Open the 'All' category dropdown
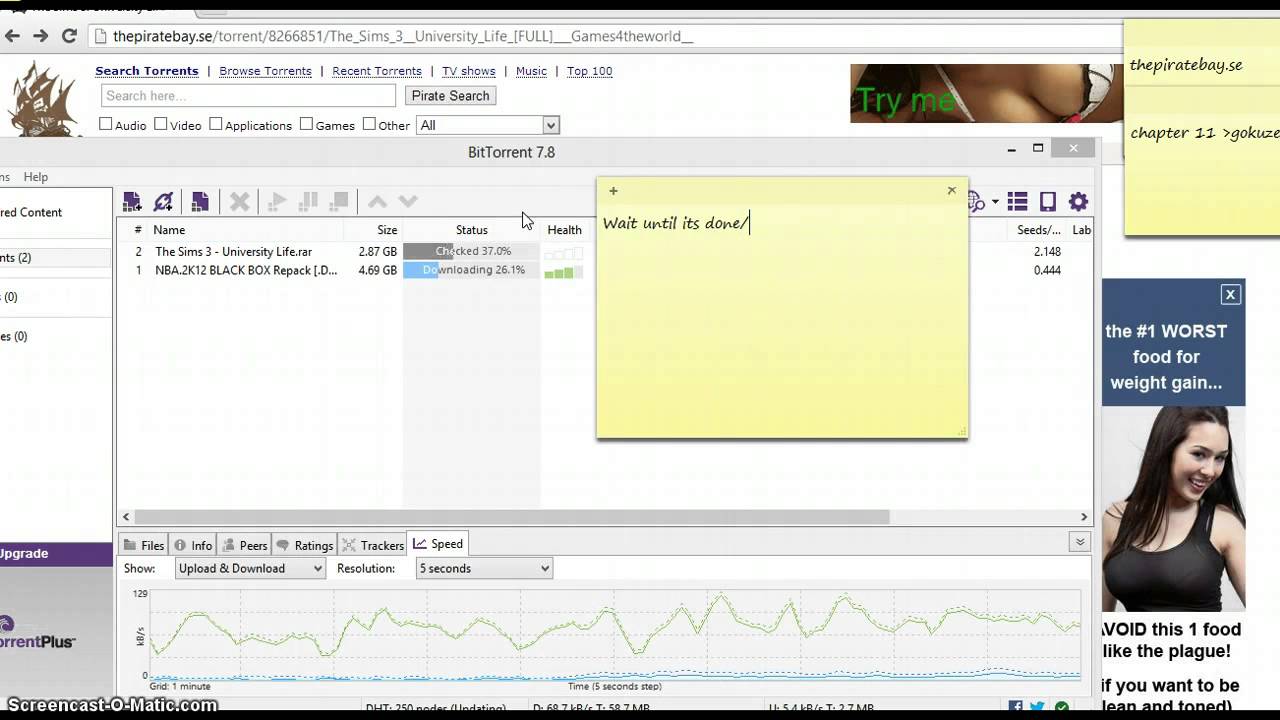1280x720 pixels. click(x=488, y=125)
